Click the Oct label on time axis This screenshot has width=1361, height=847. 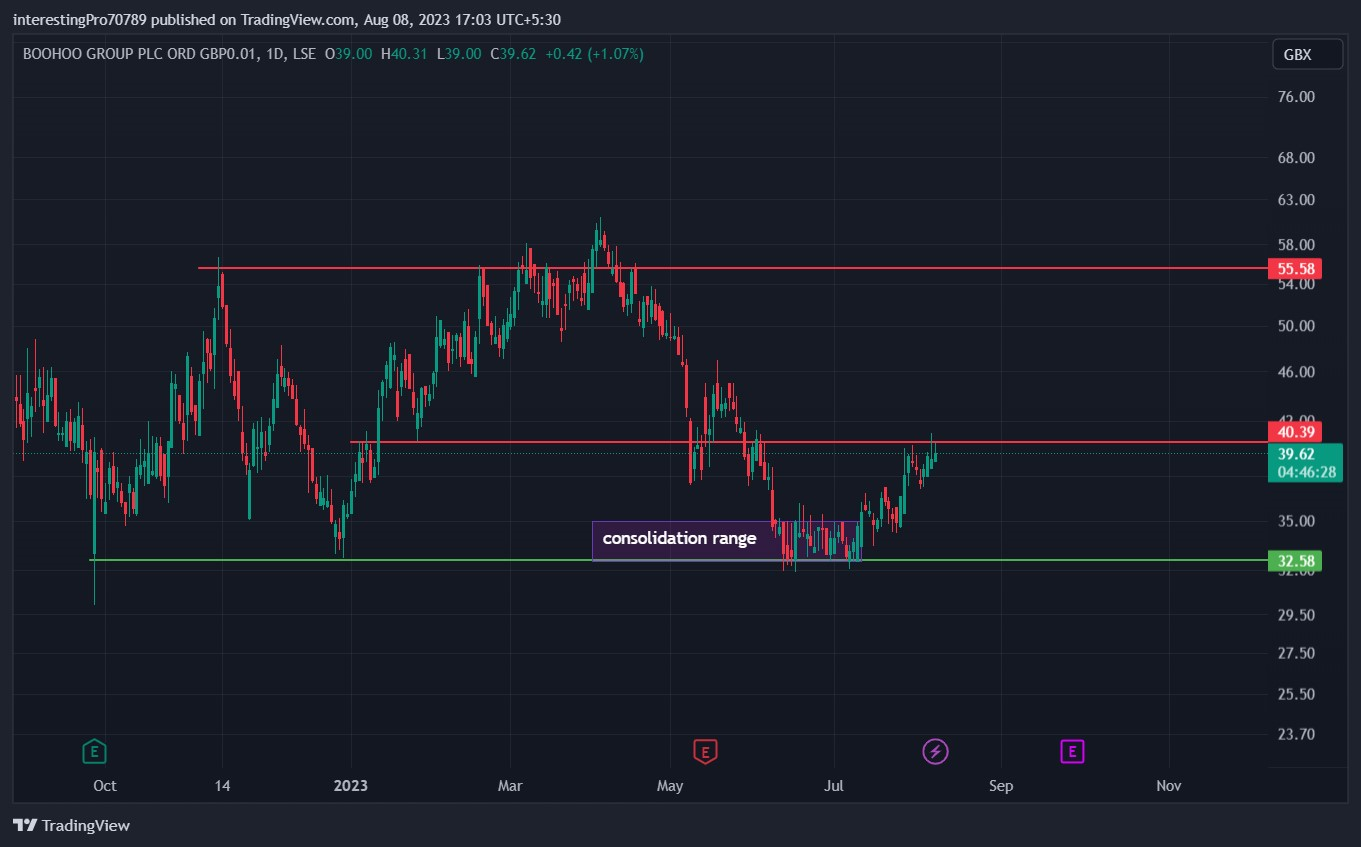coord(105,786)
